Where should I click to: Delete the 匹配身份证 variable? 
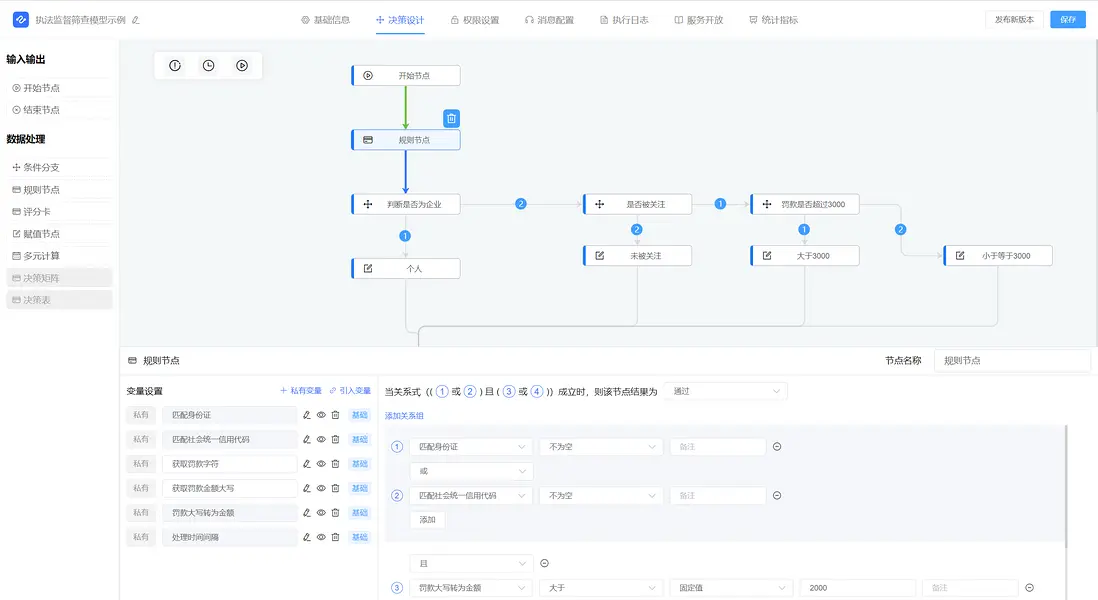[x=335, y=415]
